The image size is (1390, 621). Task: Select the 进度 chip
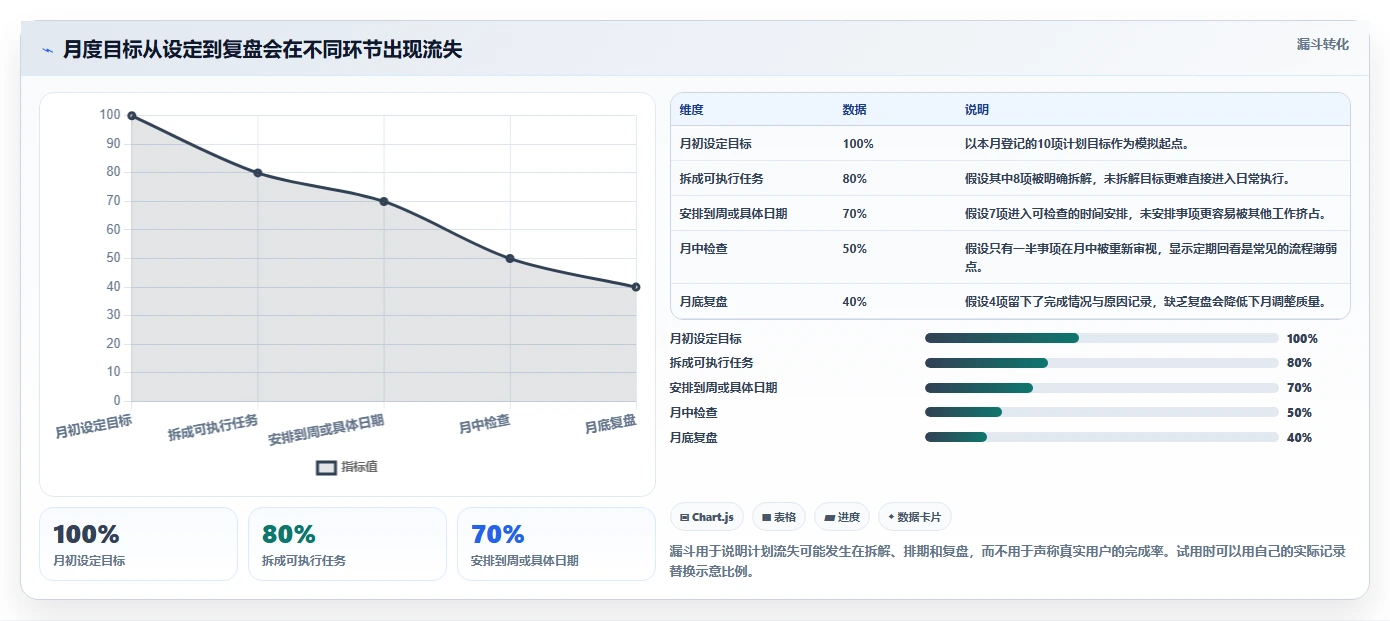coord(842,517)
